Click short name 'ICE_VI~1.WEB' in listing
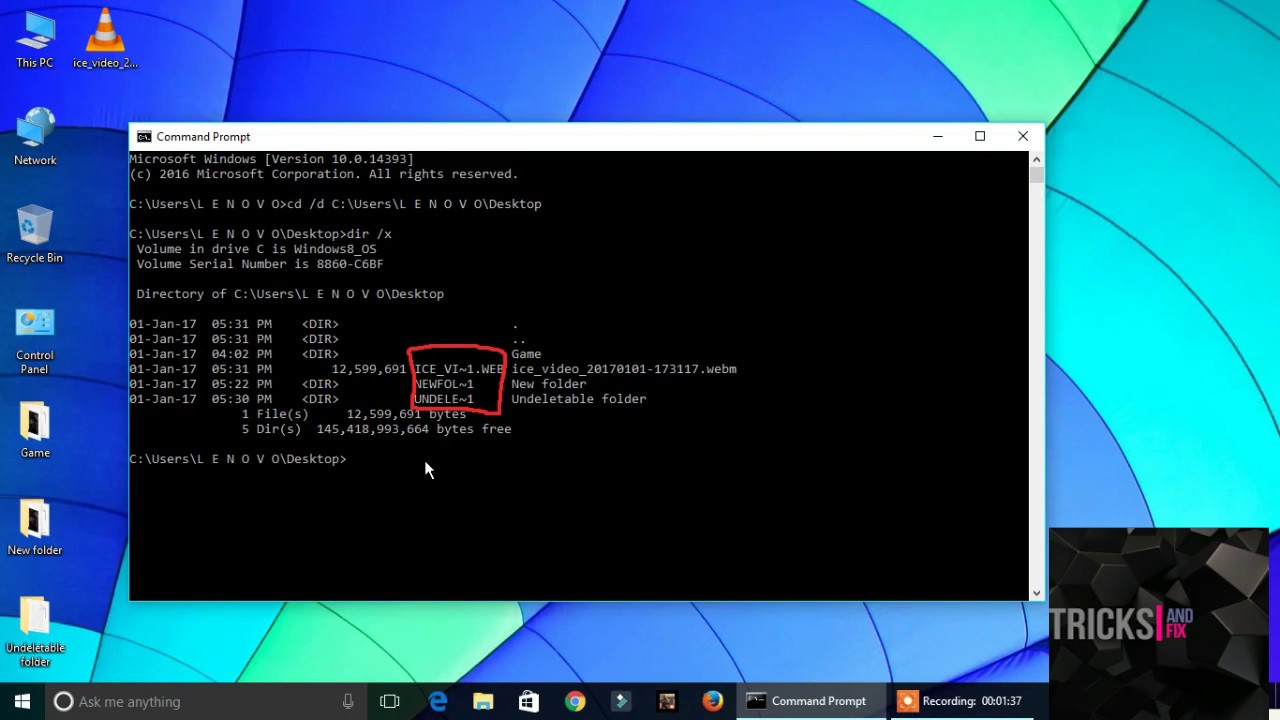Viewport: 1280px width, 720px height. point(459,369)
